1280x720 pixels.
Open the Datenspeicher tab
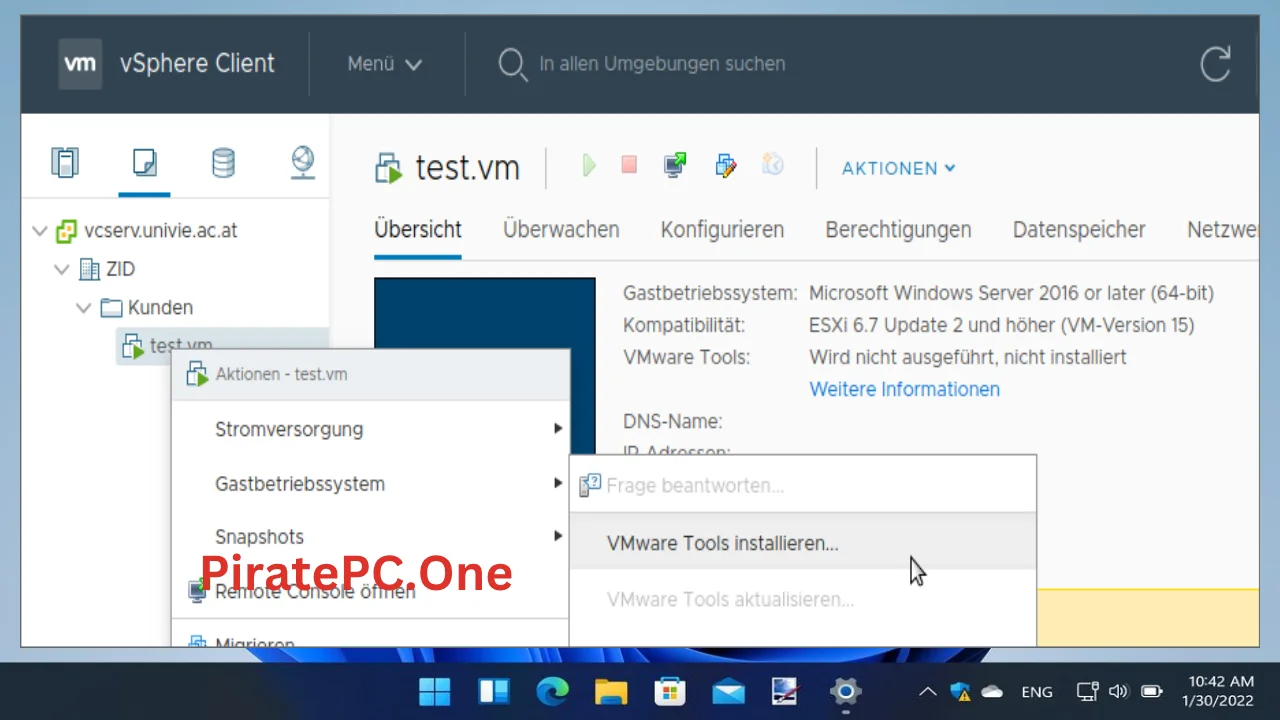click(x=1079, y=230)
